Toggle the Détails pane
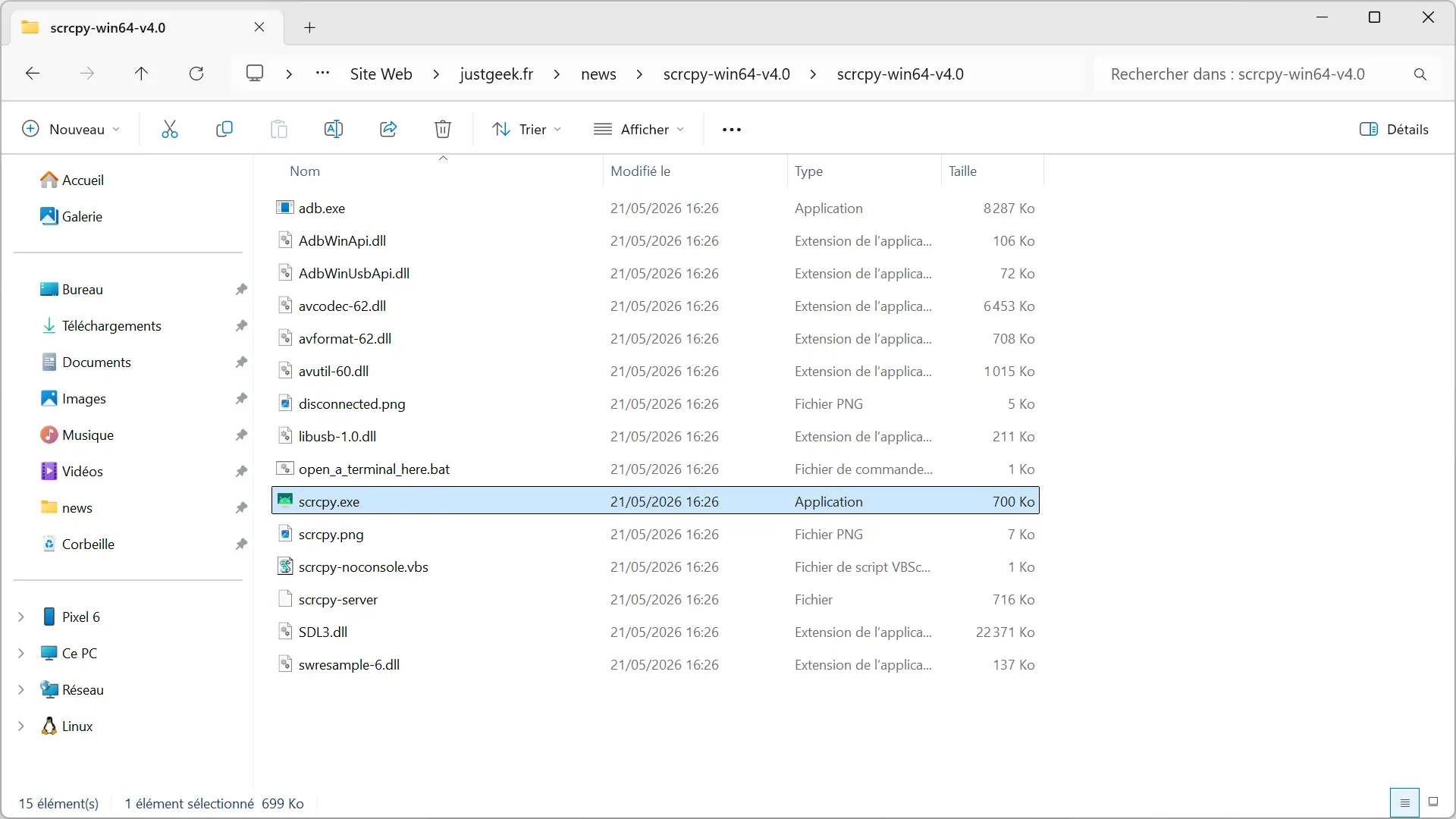 coord(1394,130)
